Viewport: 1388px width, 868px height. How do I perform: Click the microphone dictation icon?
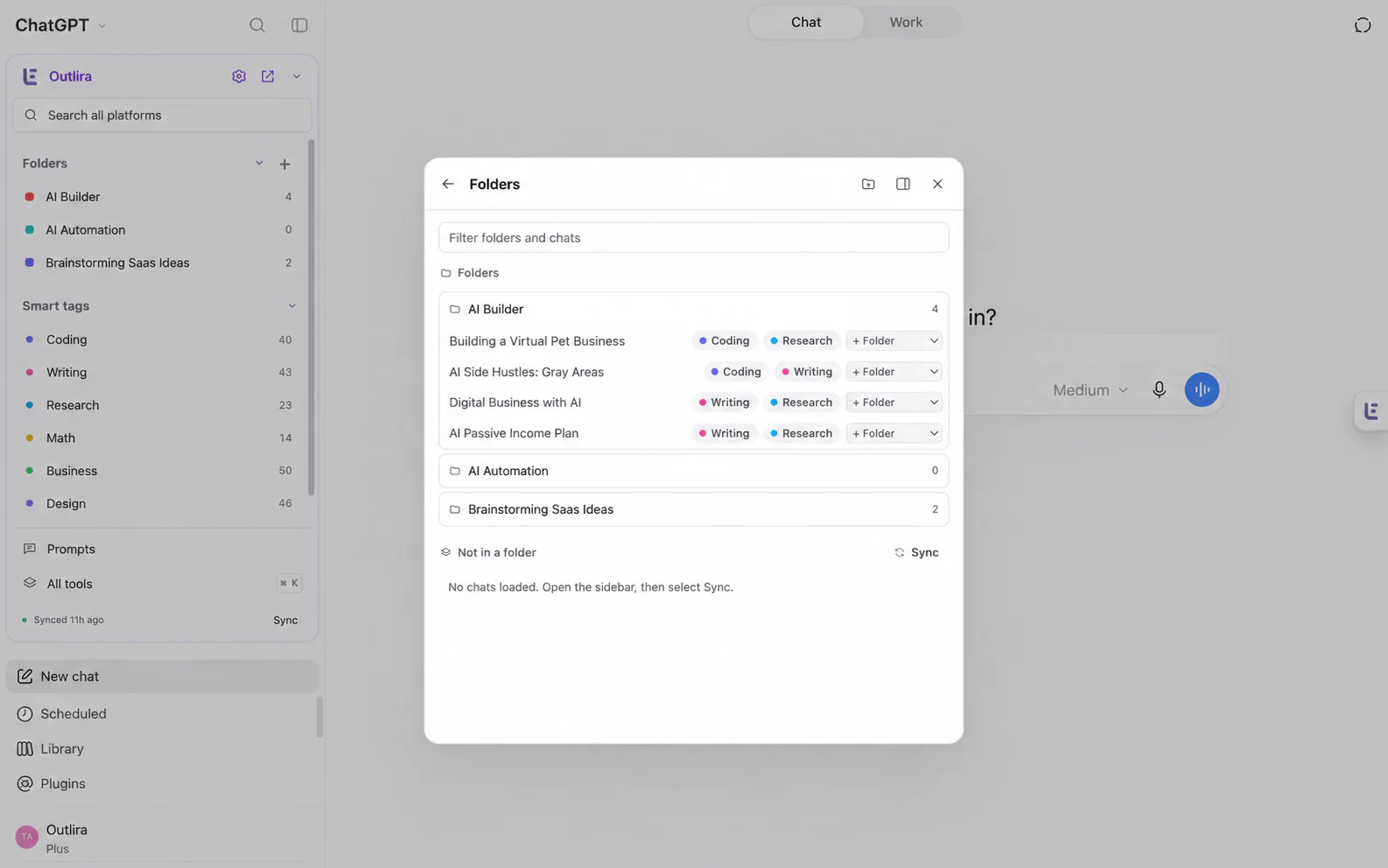point(1159,389)
